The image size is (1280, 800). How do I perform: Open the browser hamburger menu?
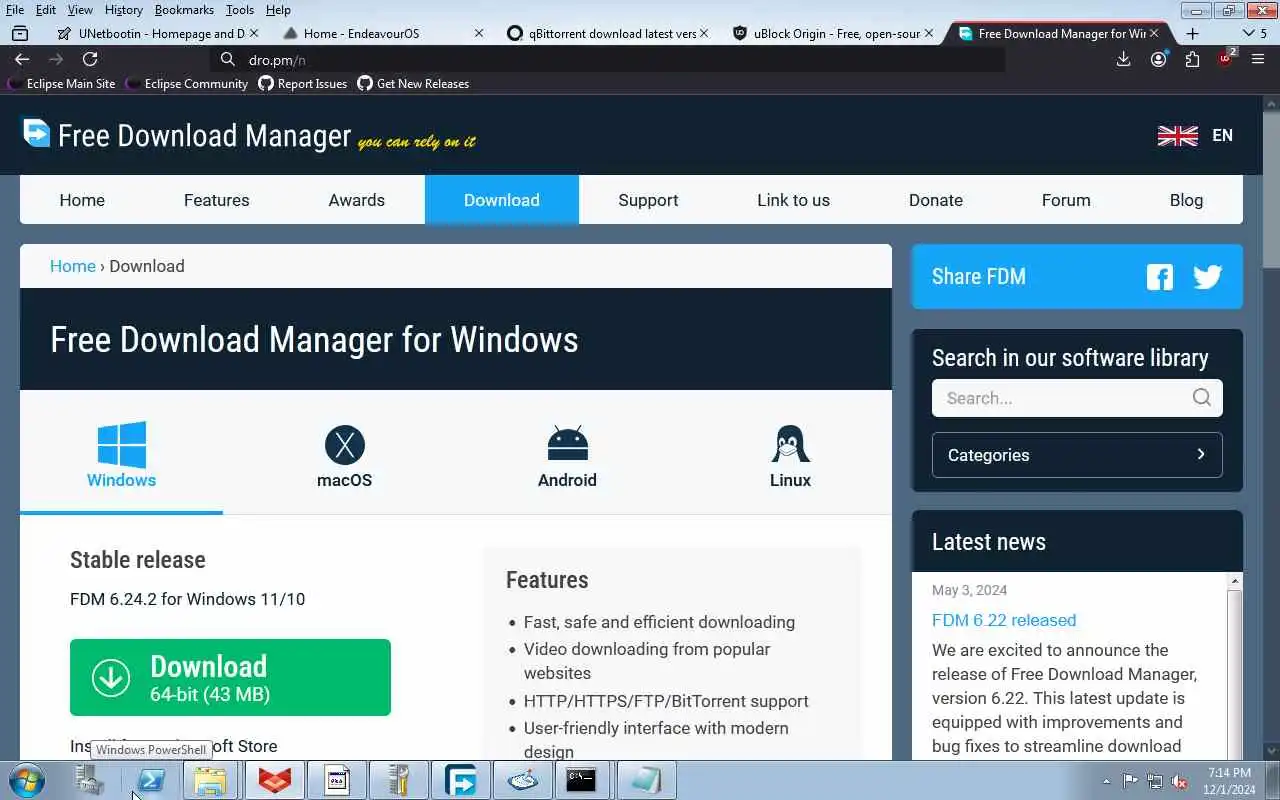pos(1259,59)
